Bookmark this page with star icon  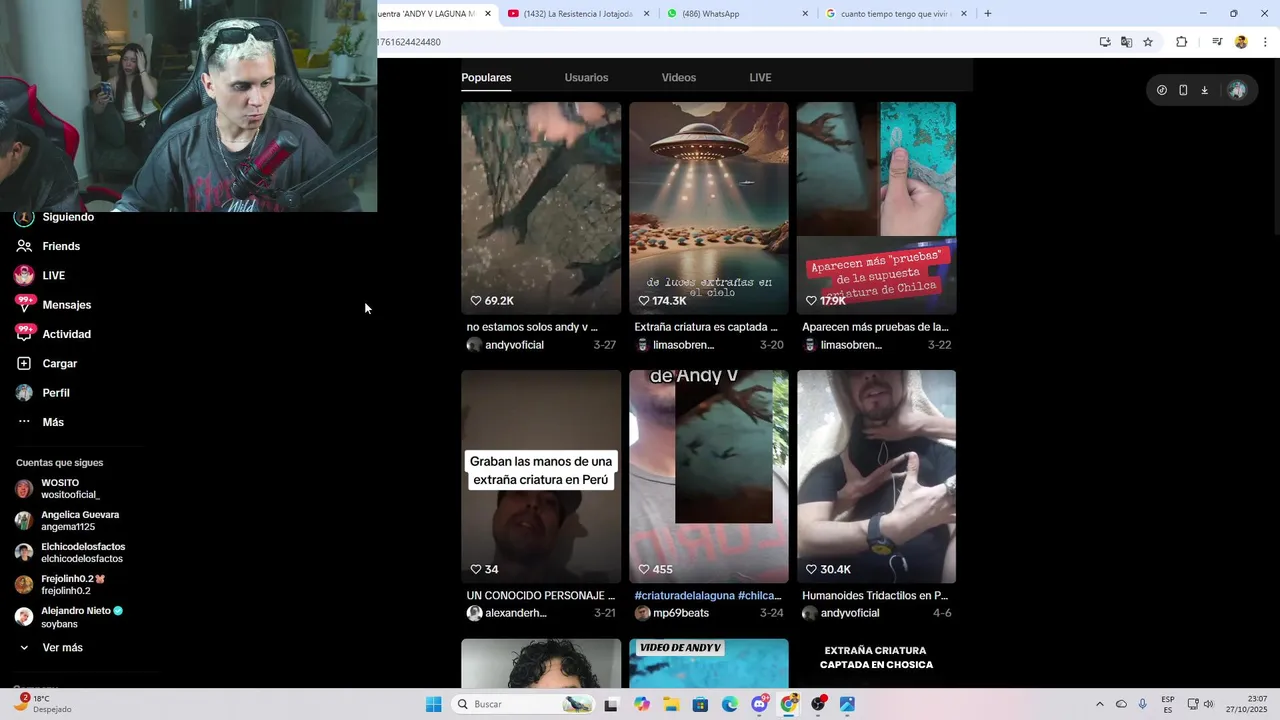click(1148, 42)
